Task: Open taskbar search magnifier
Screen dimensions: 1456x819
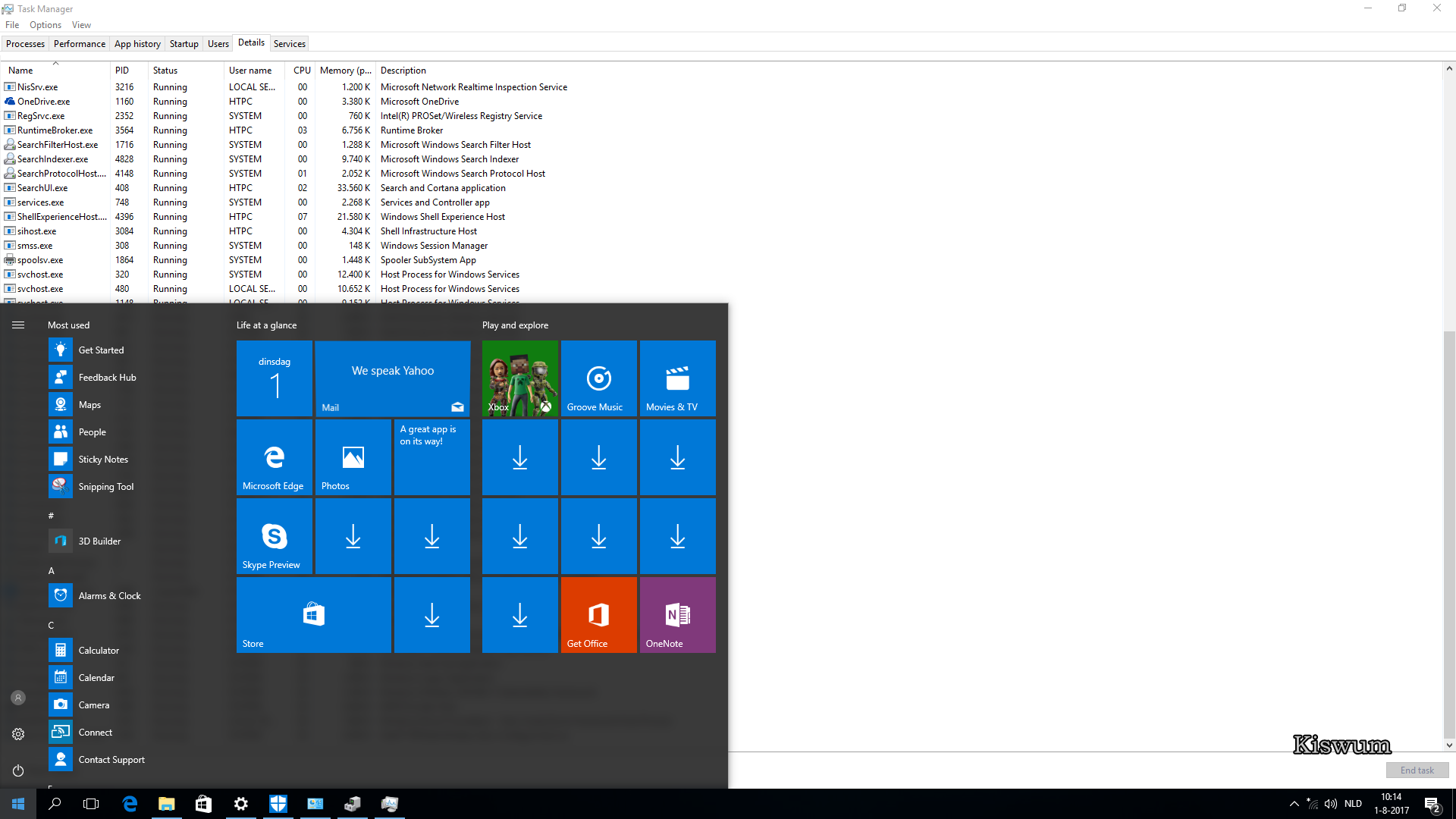Action: pyautogui.click(x=55, y=804)
